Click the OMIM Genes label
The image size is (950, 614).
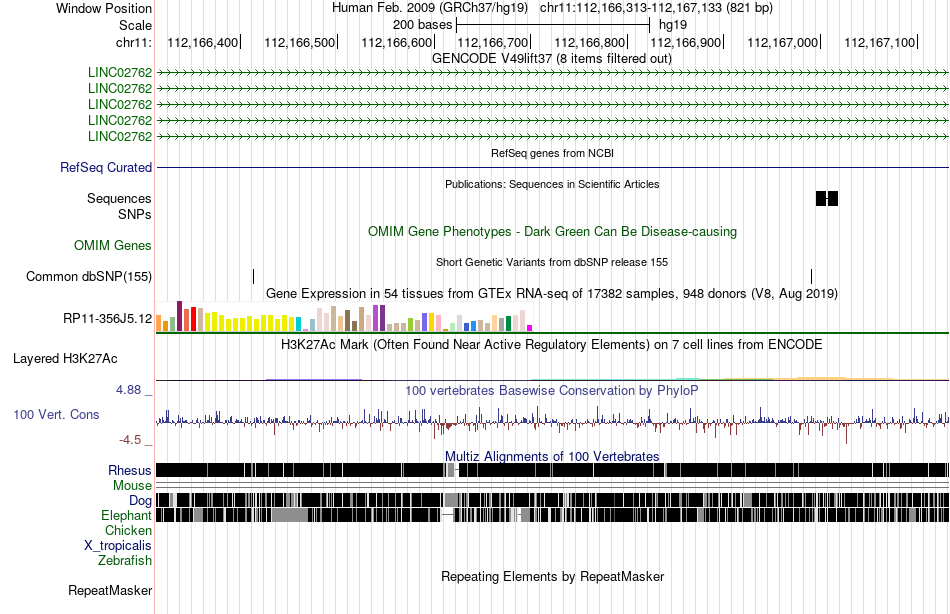(113, 245)
